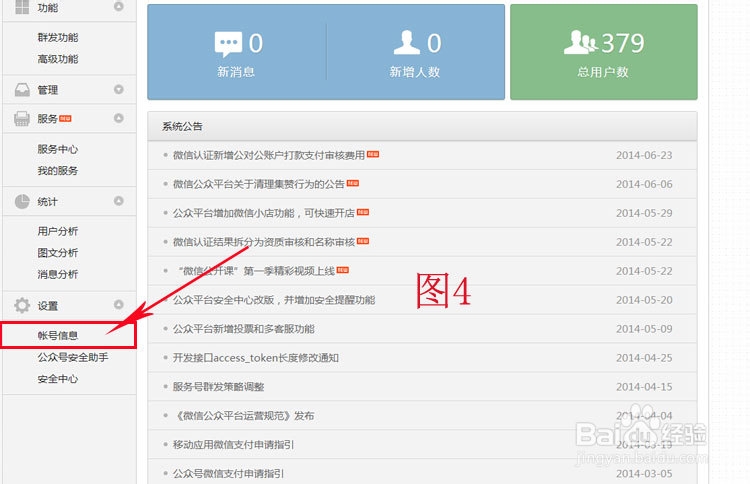
Task: Open 群发功能 in the sidebar
Action: tap(58, 37)
